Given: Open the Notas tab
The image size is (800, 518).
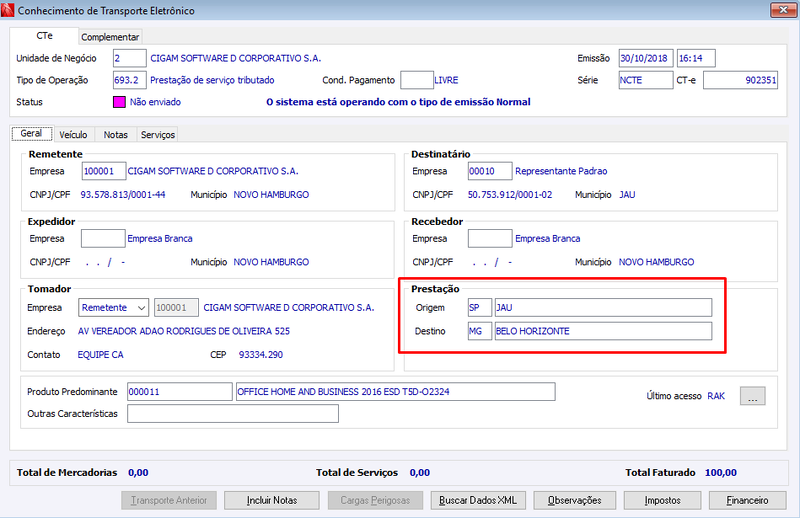Looking at the screenshot, I should point(116,135).
